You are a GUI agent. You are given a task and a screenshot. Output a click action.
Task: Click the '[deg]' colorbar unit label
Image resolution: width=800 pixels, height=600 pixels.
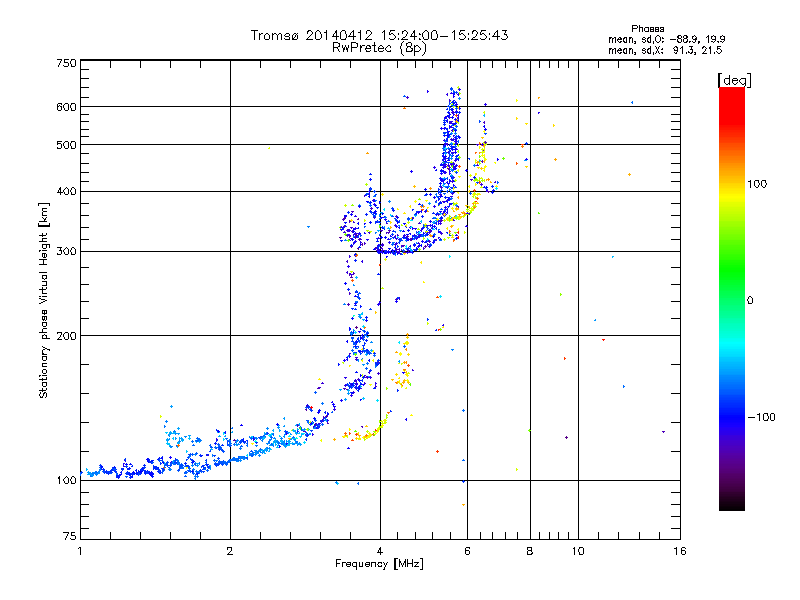[734, 80]
